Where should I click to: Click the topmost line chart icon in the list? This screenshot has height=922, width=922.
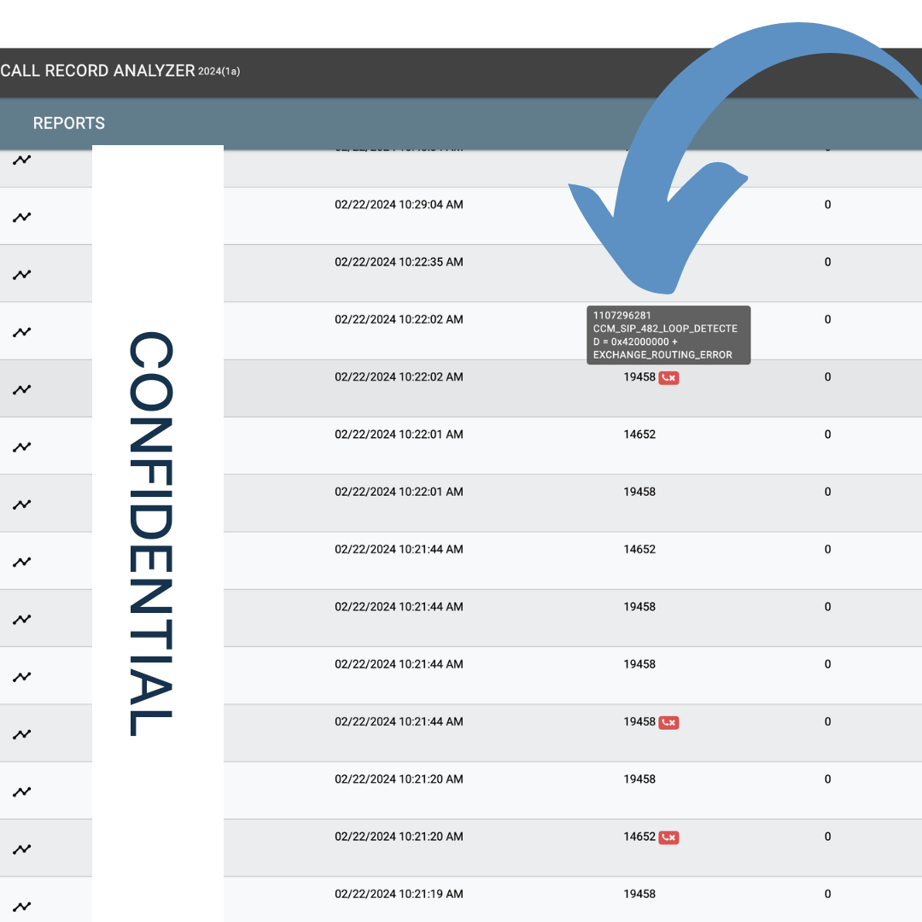[x=22, y=158]
